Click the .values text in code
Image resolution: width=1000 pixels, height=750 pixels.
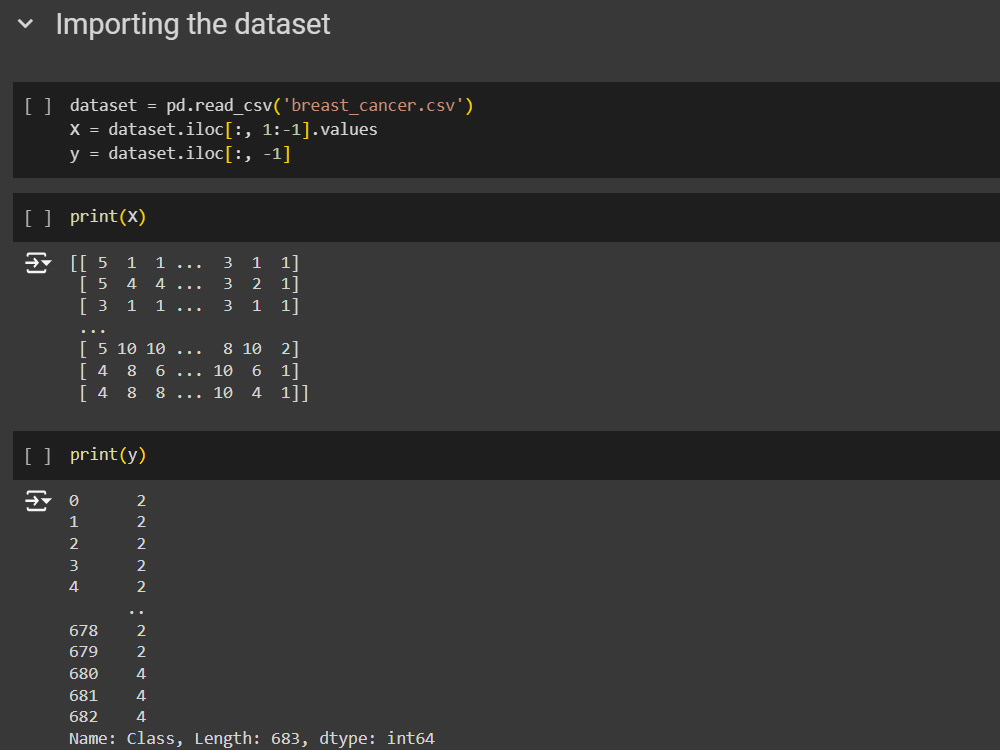(344, 129)
